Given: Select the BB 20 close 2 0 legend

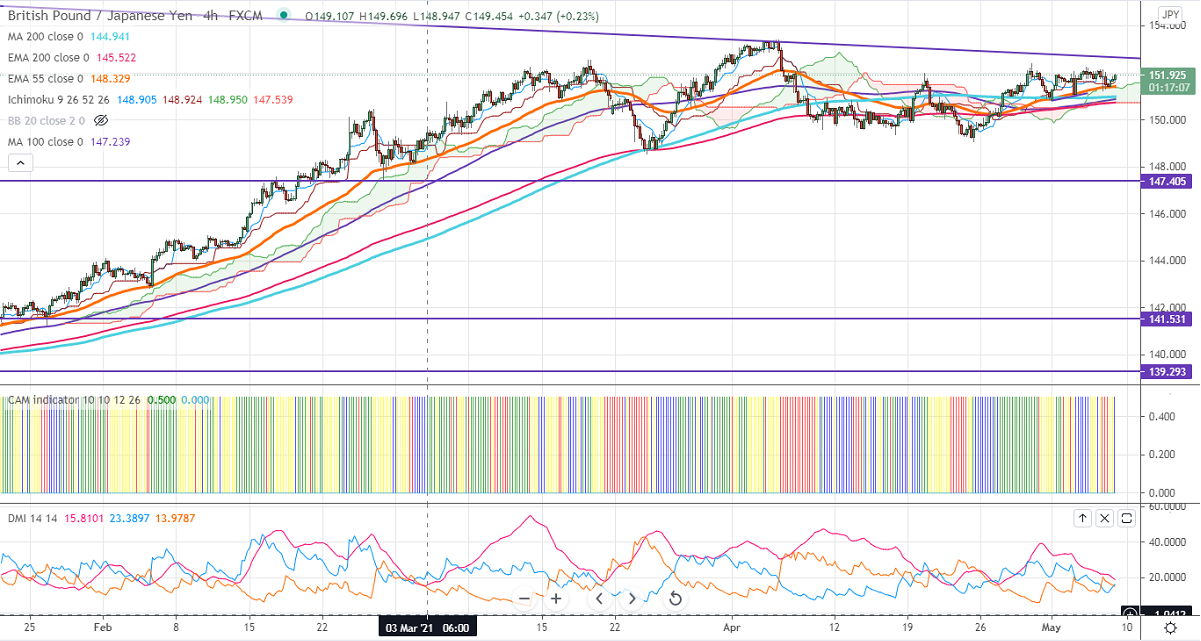Looking at the screenshot, I should (x=47, y=120).
